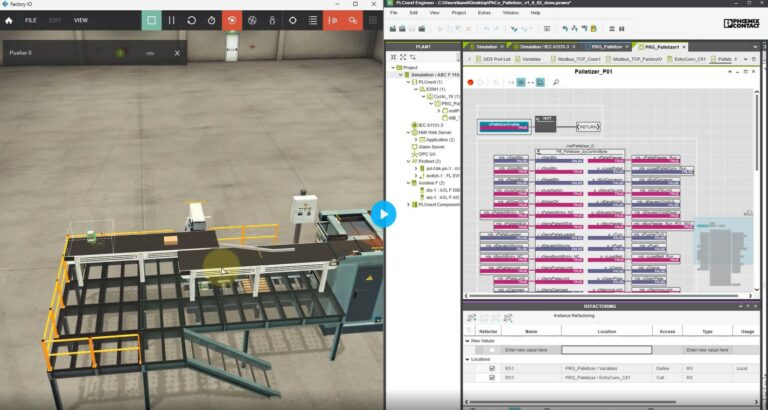This screenshot has width=768, height=410.
Task: Uncheck refactor checkbox for PRG_Palletizer / Variables row
Action: [492, 368]
